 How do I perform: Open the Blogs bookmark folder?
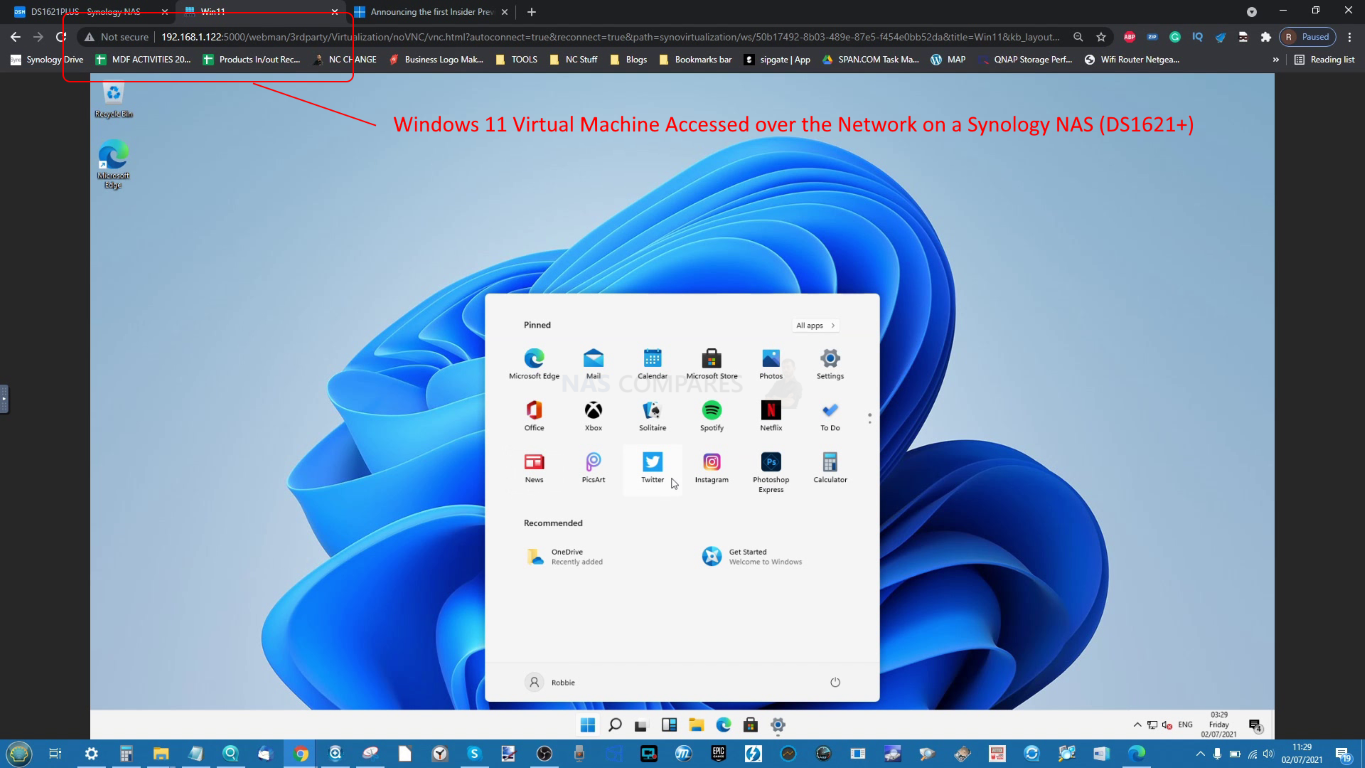click(x=628, y=59)
